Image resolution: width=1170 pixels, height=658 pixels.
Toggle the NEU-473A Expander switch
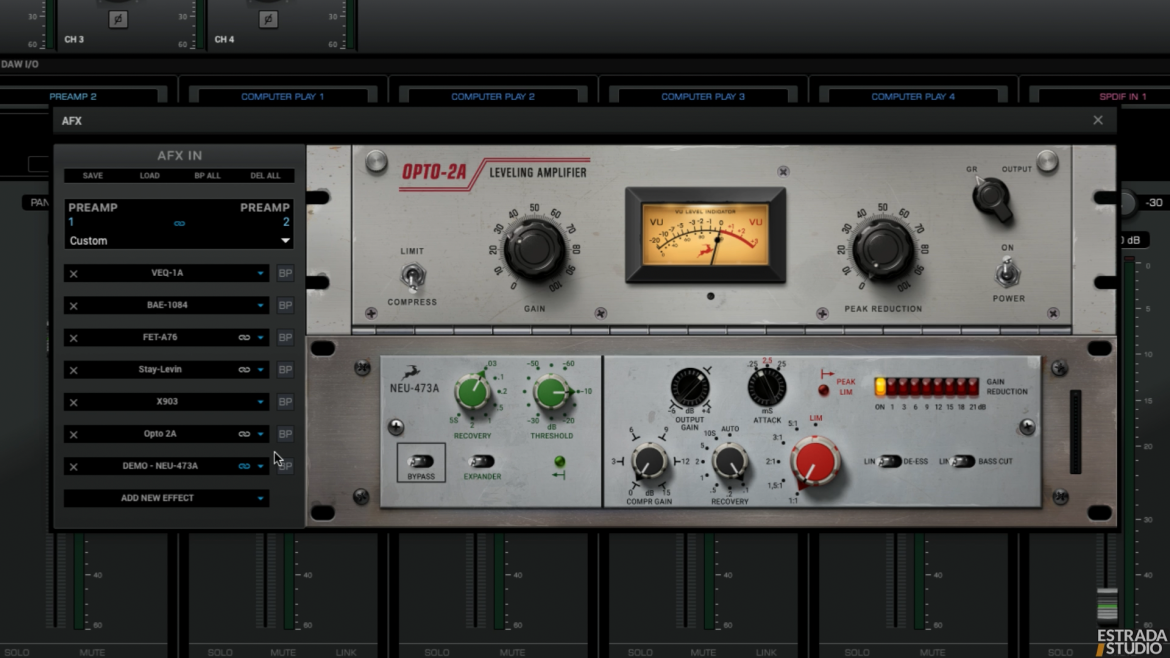click(481, 462)
